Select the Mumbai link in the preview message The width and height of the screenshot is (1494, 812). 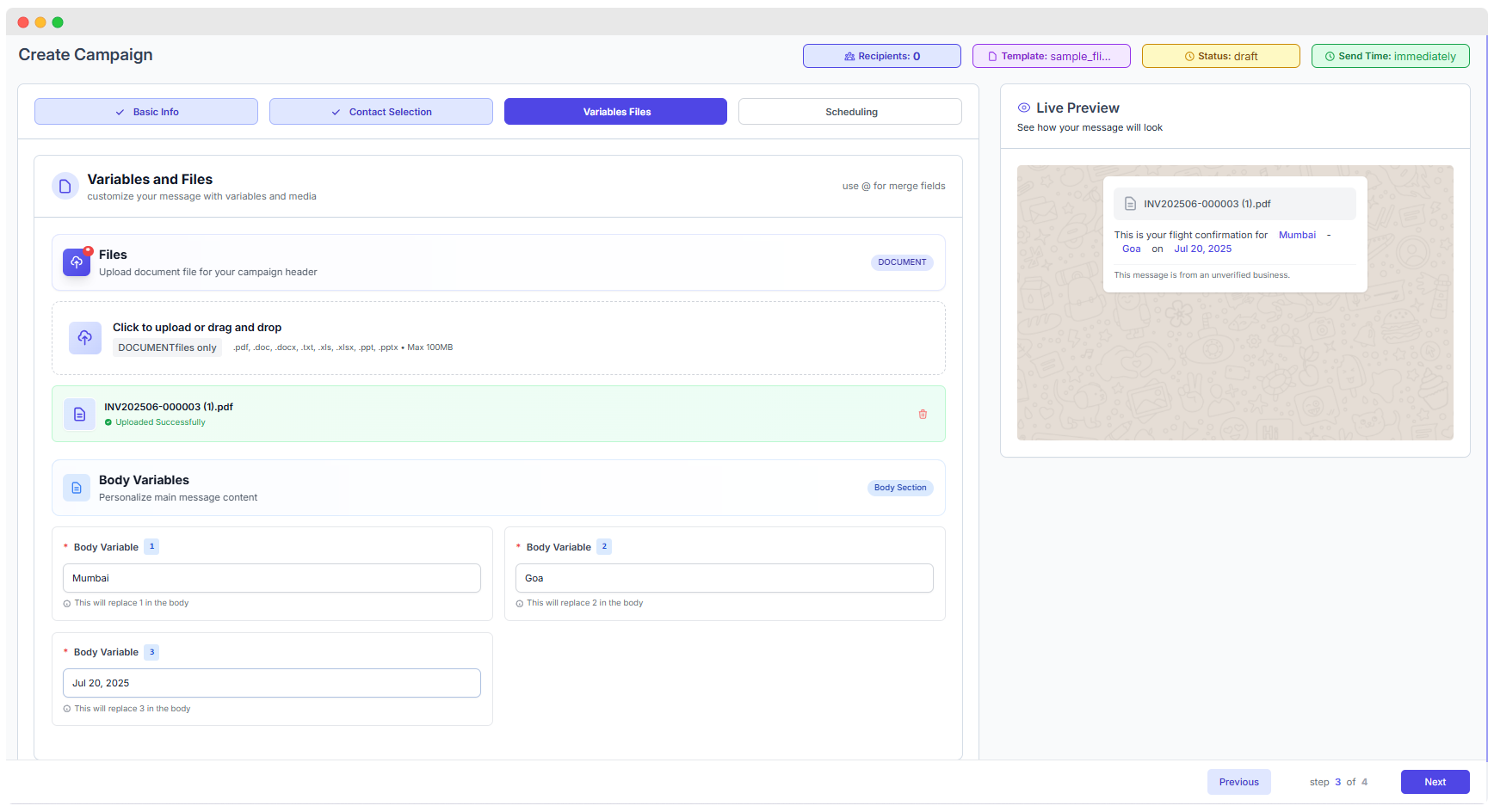click(x=1297, y=235)
